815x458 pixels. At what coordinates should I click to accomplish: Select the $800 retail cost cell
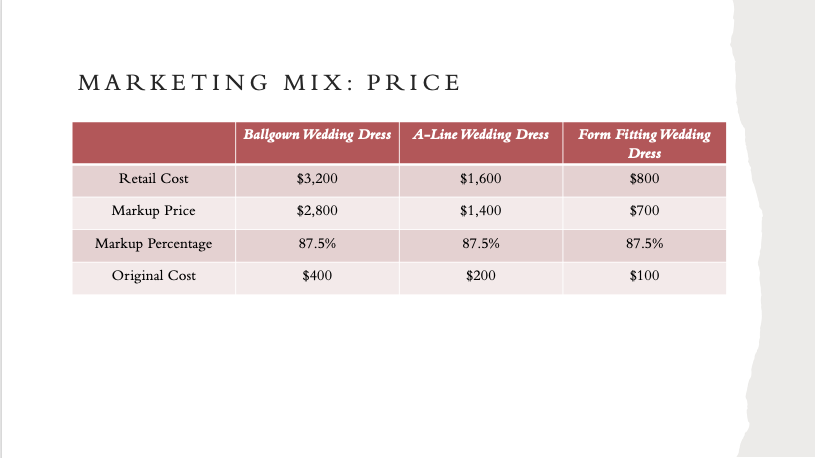[645, 180]
